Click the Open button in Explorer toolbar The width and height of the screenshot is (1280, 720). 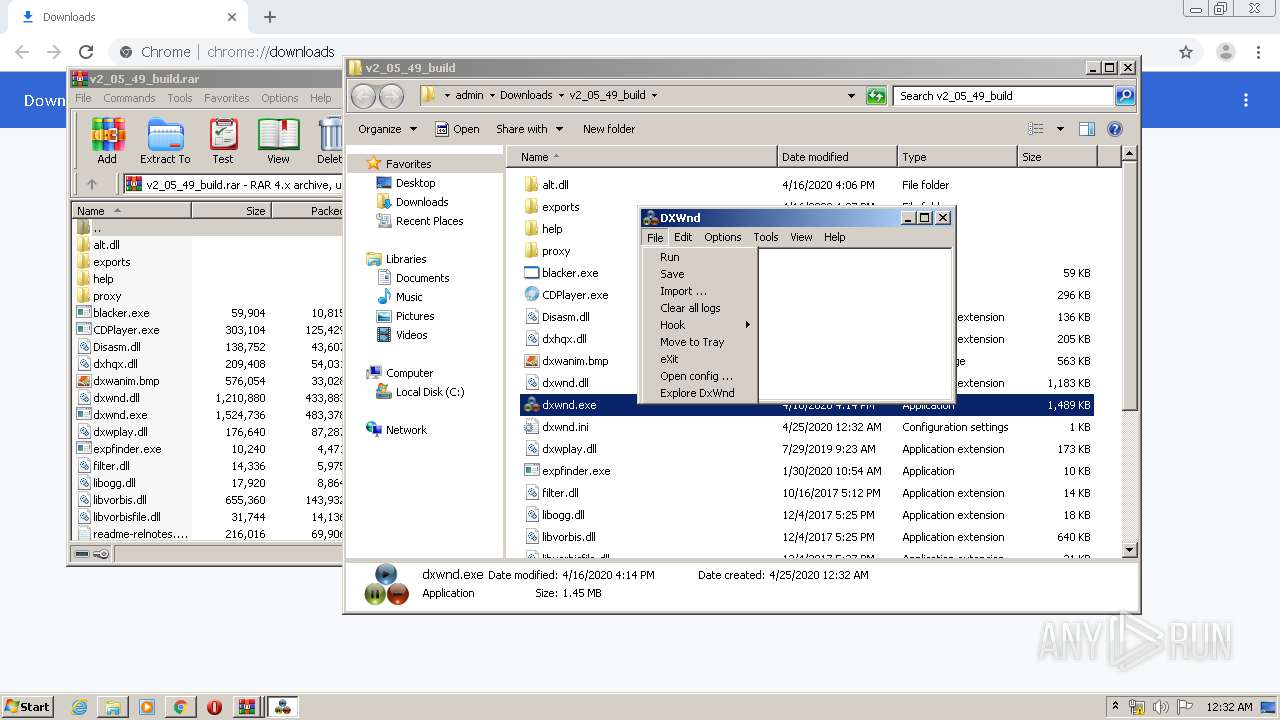tap(458, 129)
